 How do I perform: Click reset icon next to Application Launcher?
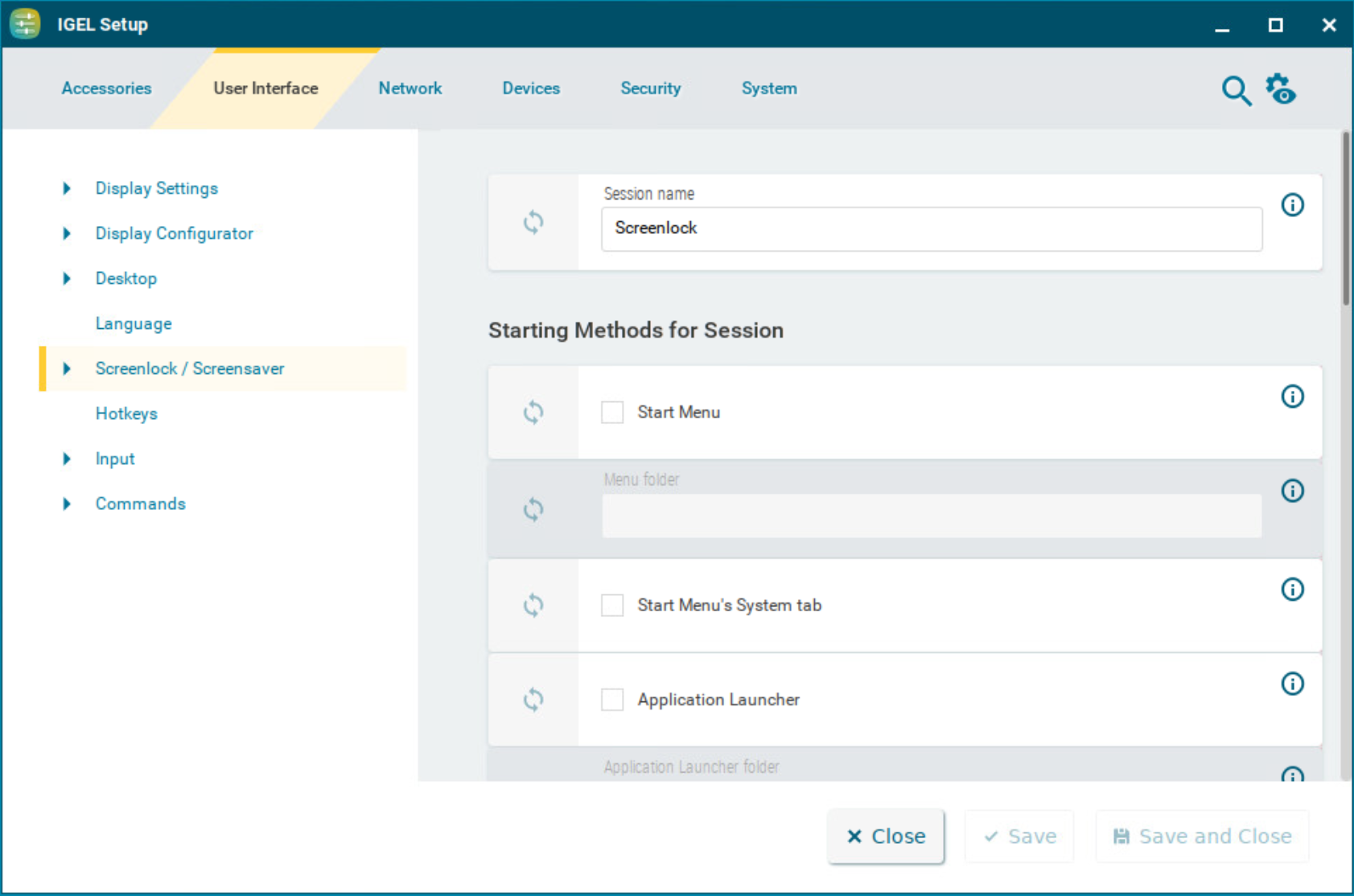(533, 700)
